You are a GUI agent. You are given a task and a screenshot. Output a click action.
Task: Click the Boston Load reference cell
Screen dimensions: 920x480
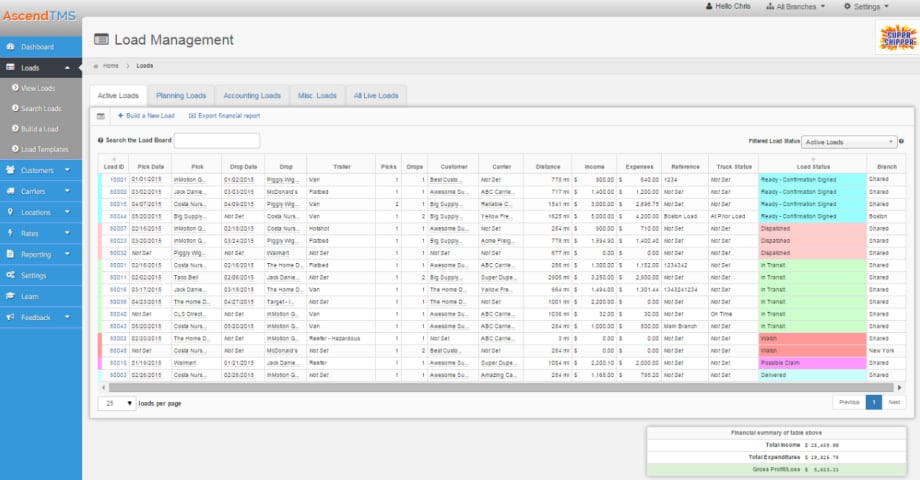pyautogui.click(x=685, y=217)
